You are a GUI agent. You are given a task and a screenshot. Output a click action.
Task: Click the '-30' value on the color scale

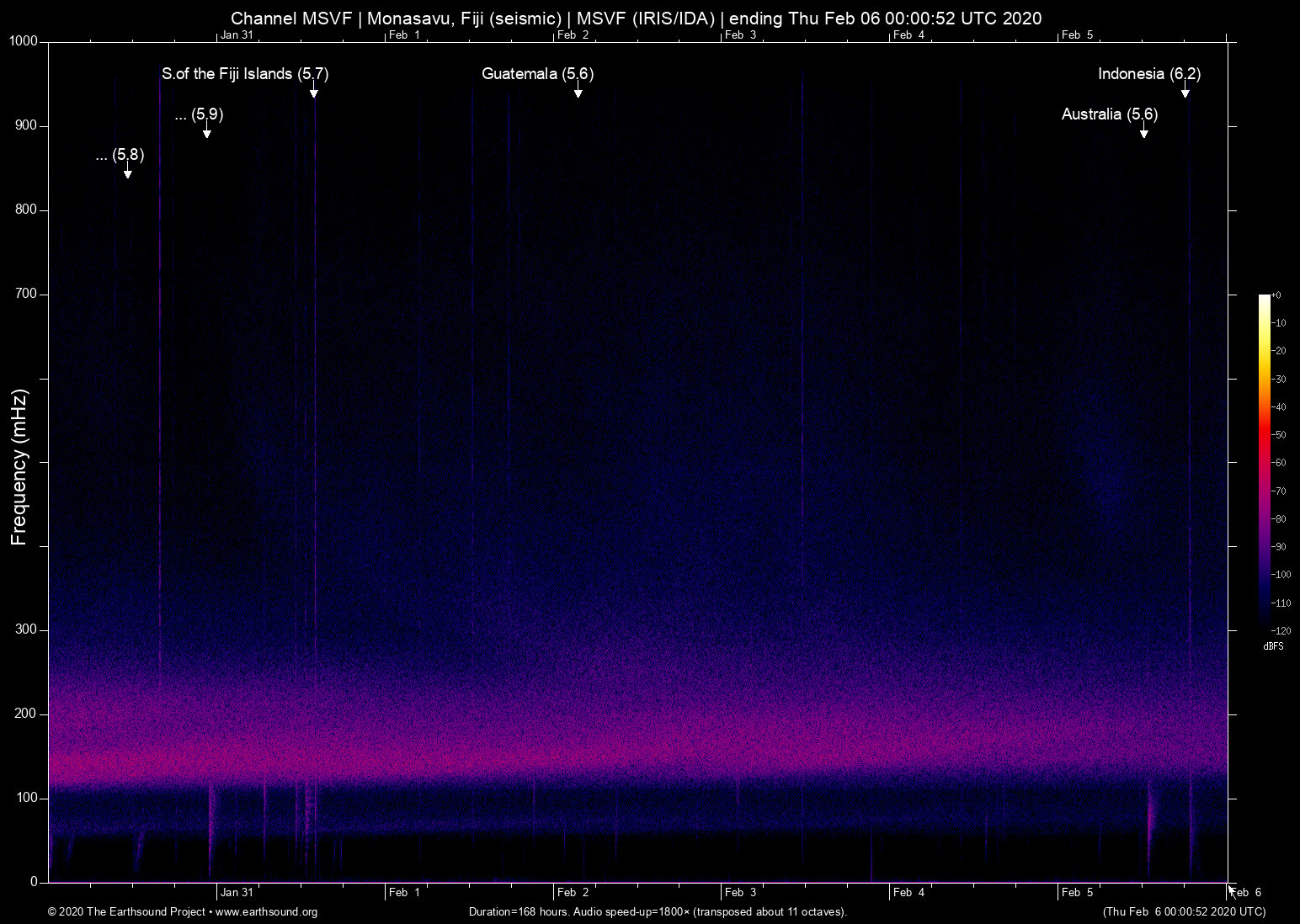(1278, 380)
